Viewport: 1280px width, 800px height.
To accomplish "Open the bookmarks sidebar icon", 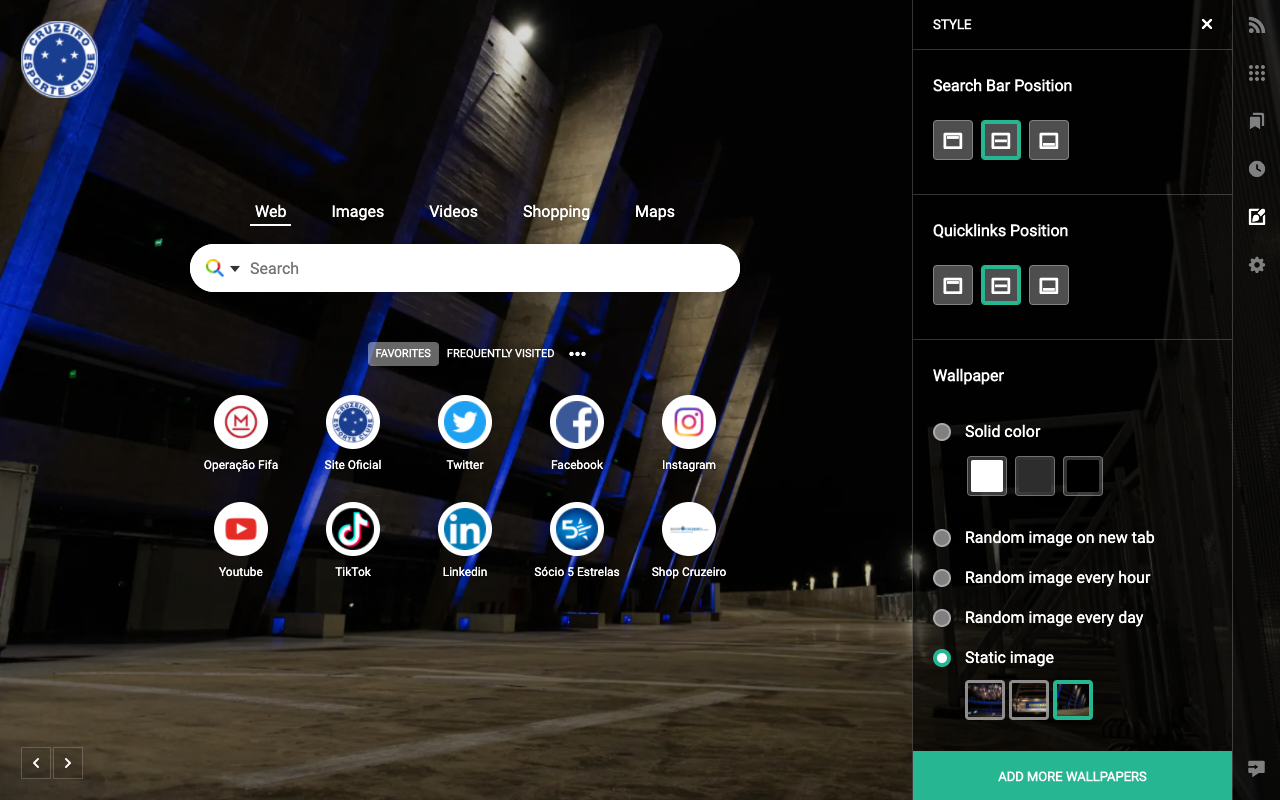I will [x=1257, y=121].
